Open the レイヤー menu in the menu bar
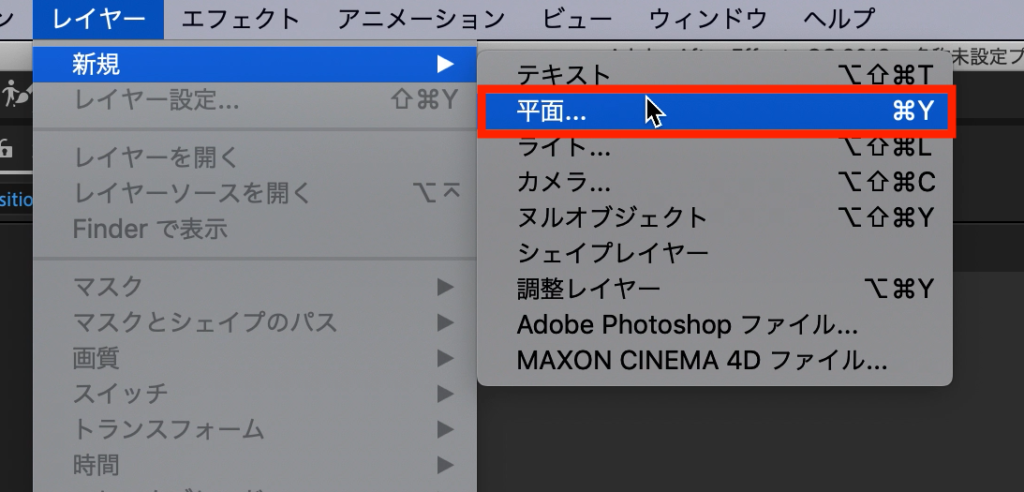This screenshot has height=492, width=1024. click(x=98, y=19)
